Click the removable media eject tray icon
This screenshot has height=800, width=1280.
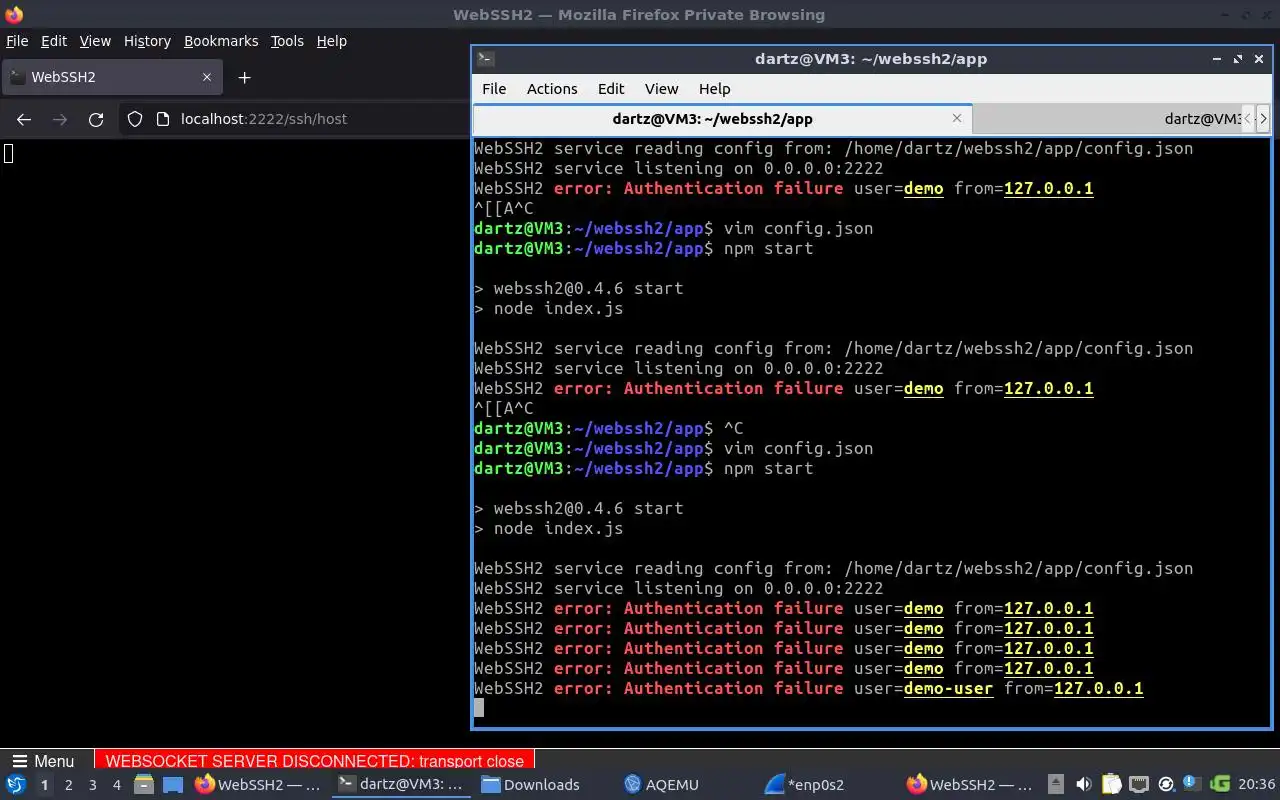click(x=1057, y=785)
